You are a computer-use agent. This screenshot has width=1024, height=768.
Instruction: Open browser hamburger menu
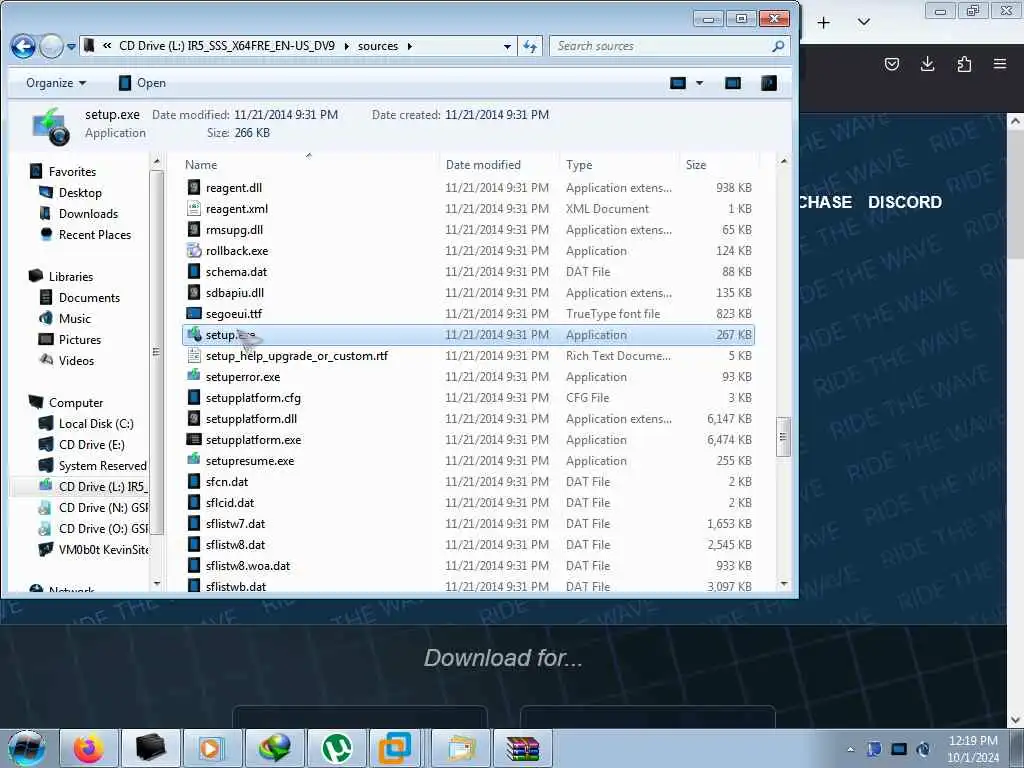[1000, 64]
